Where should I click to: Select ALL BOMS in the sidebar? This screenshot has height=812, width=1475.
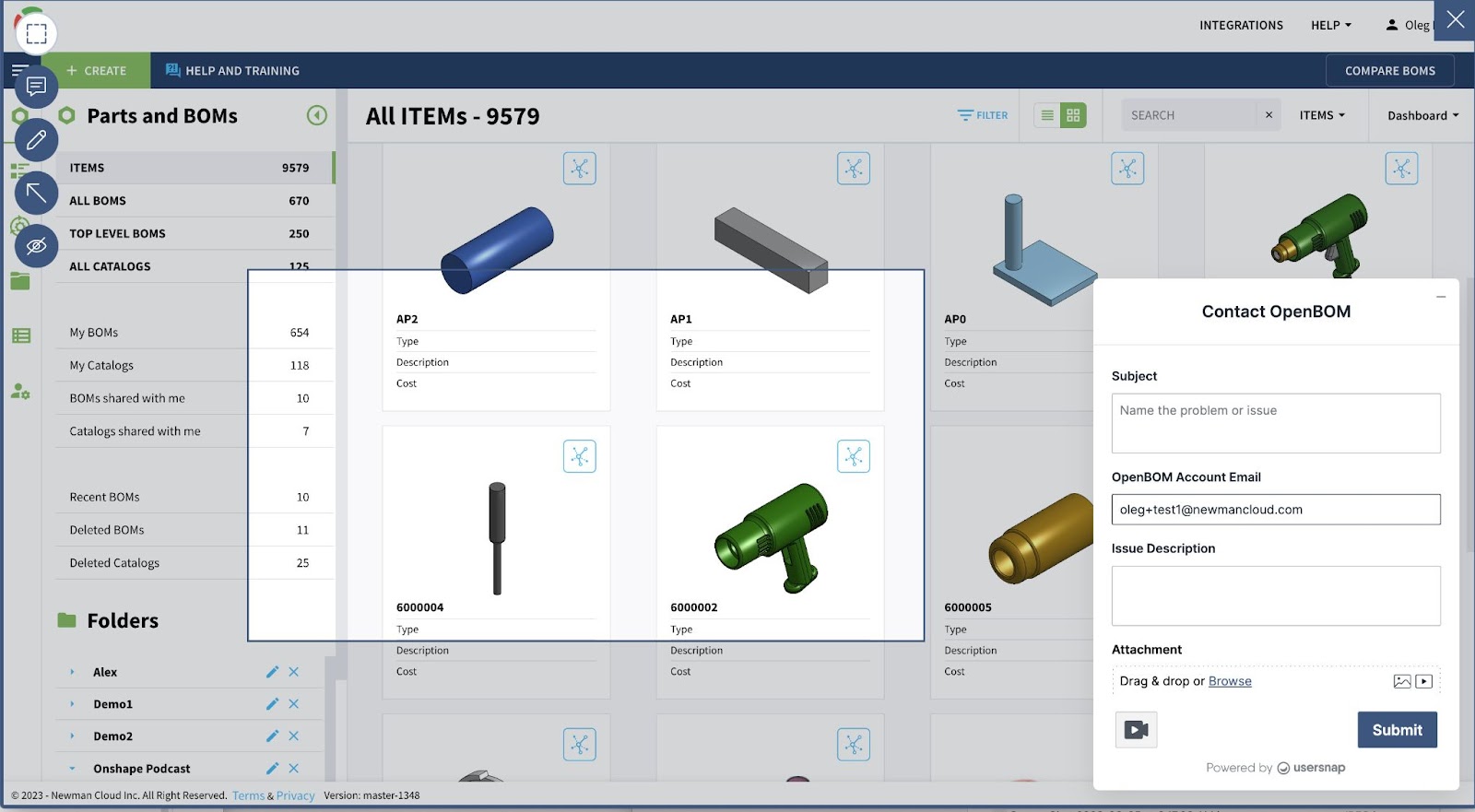(194, 201)
